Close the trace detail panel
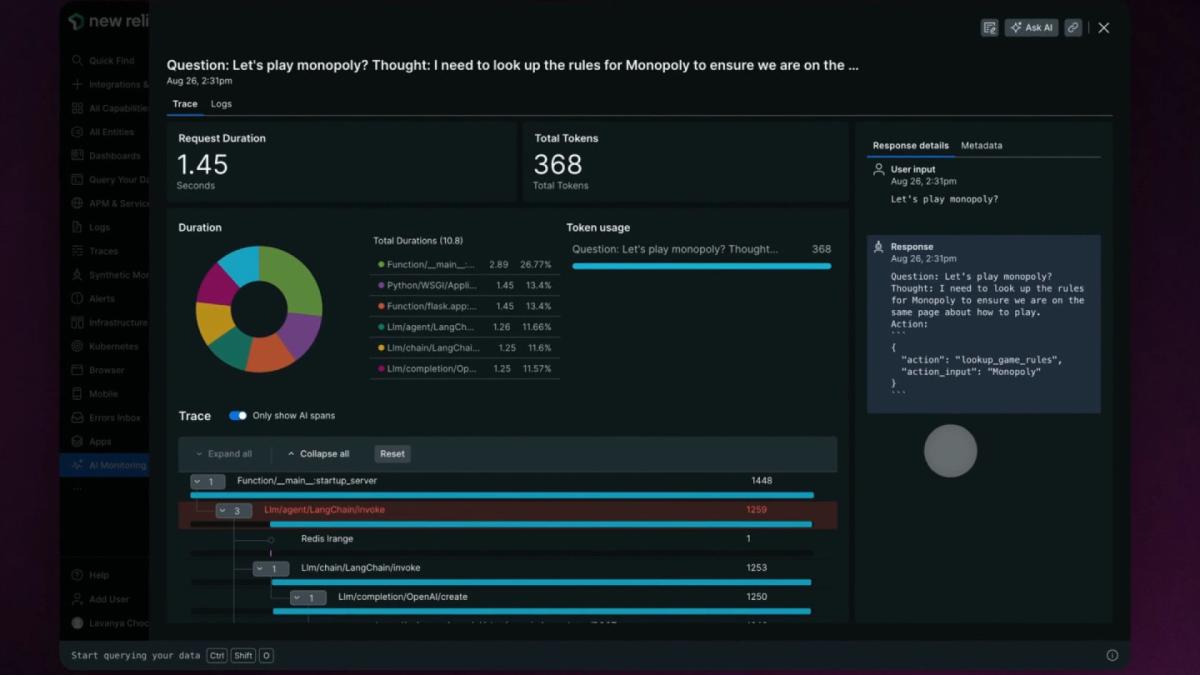This screenshot has width=1200, height=675. 1104,28
